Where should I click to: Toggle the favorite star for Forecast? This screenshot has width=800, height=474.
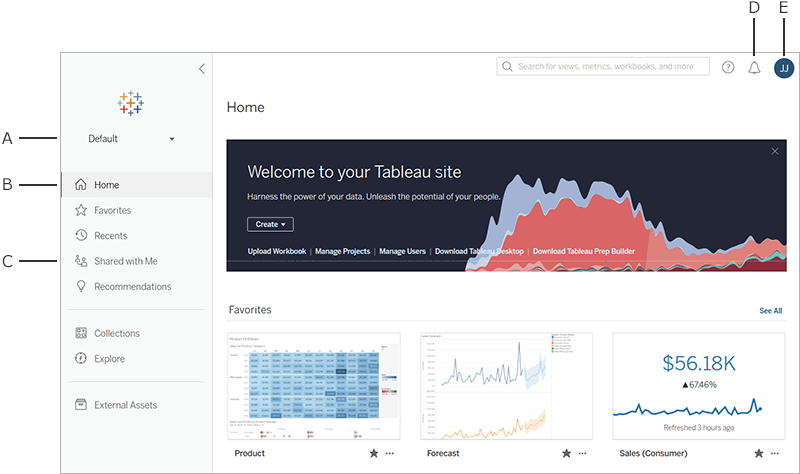click(x=566, y=453)
